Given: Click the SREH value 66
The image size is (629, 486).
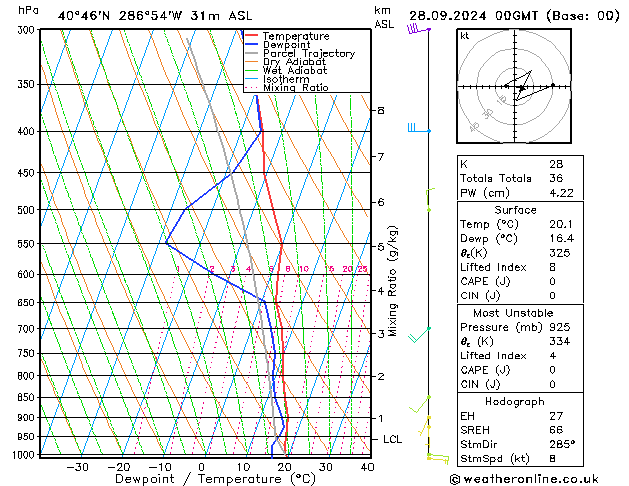Looking at the screenshot, I should [x=556, y=430].
